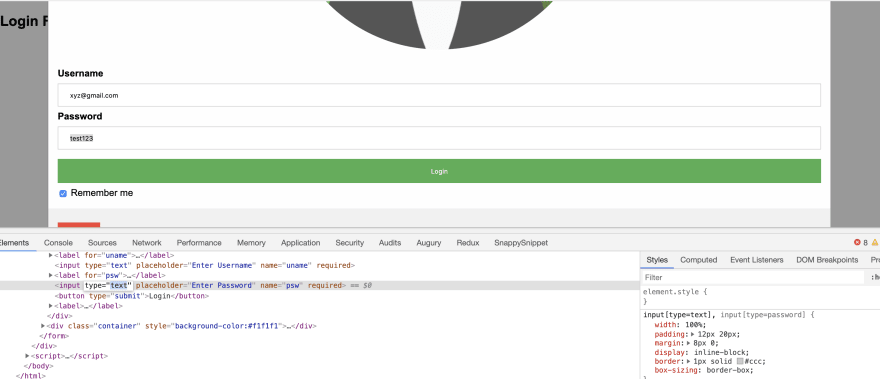Click the red button below Remember me
Screen dimensions: 880x379
(79, 225)
